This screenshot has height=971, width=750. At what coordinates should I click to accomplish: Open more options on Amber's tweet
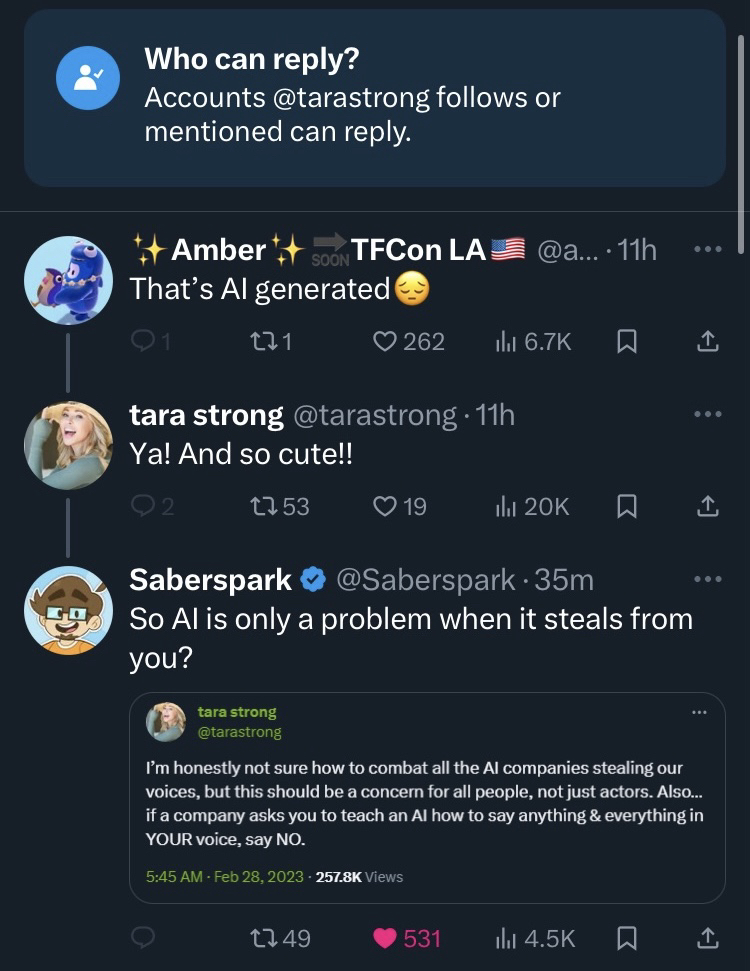coord(706,249)
